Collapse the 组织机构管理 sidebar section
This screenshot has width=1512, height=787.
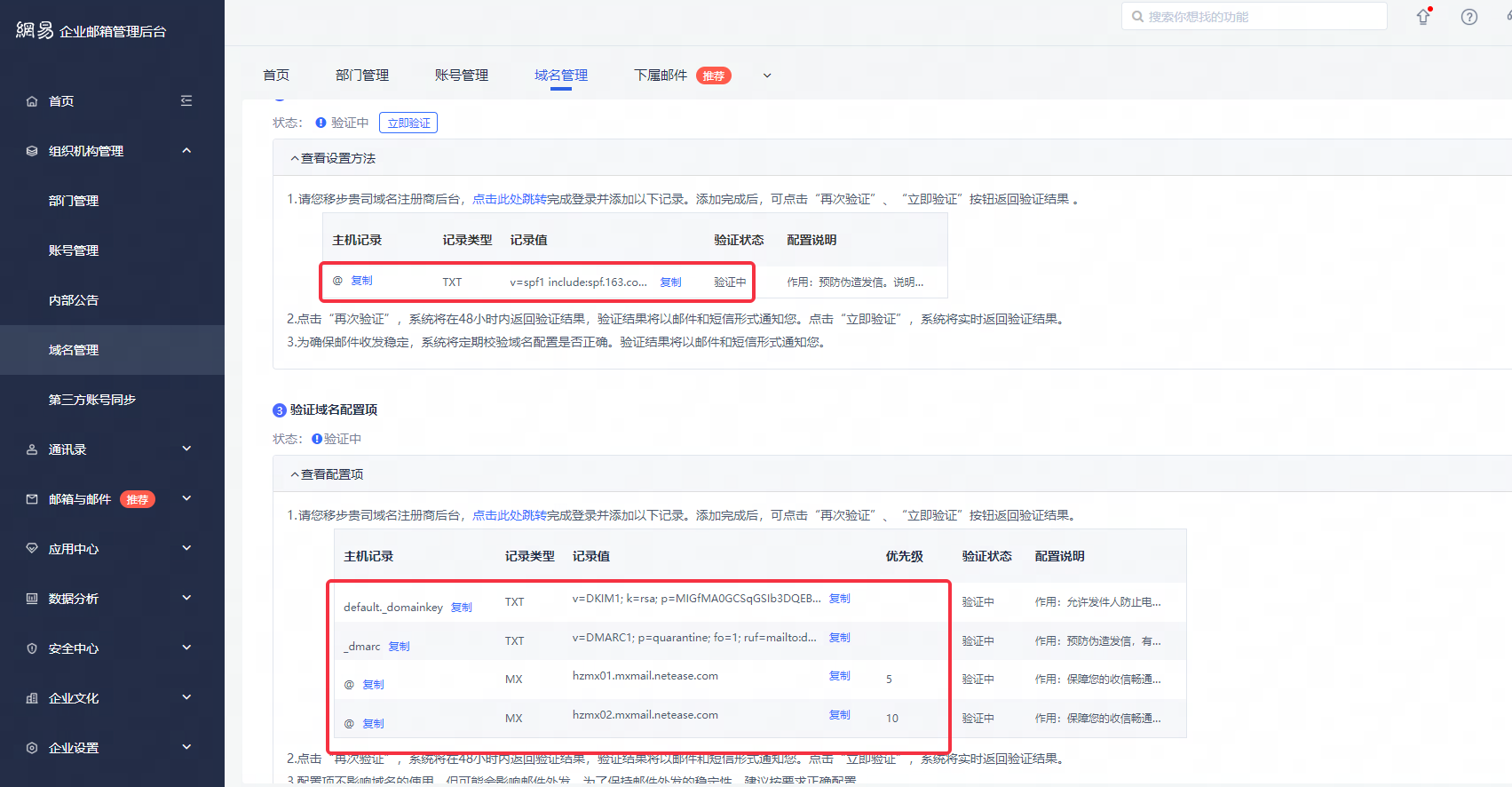tap(186, 151)
